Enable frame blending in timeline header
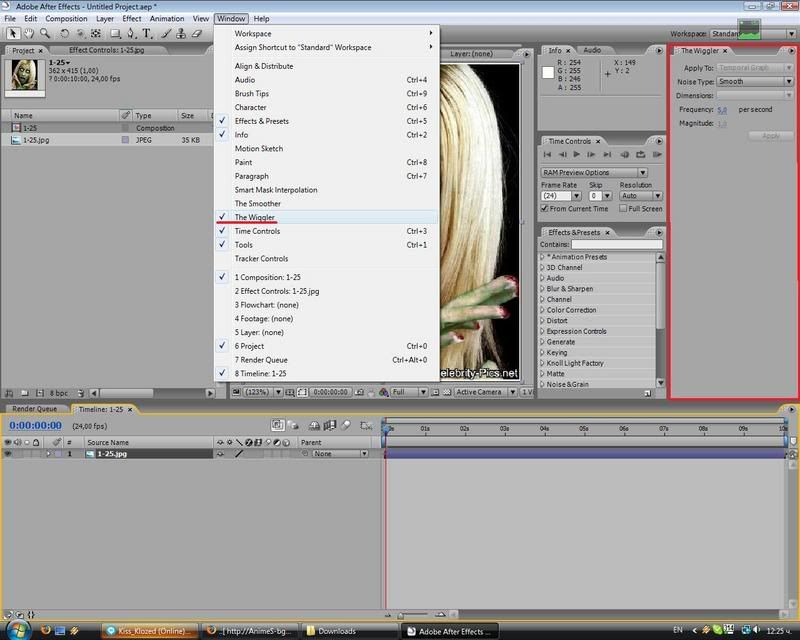This screenshot has height=640, width=800. point(330,425)
